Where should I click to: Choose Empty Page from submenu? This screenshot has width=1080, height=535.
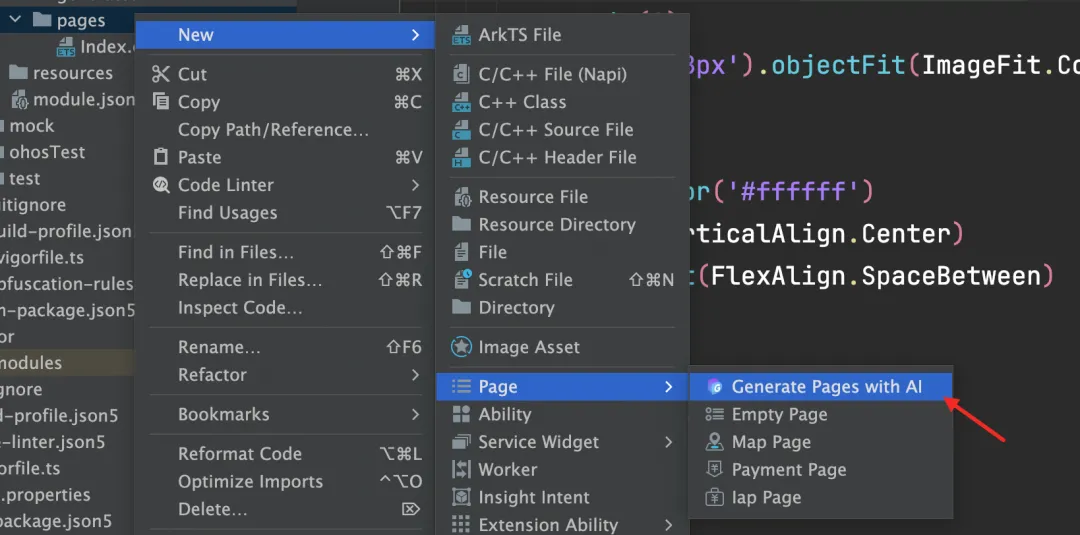tap(779, 414)
